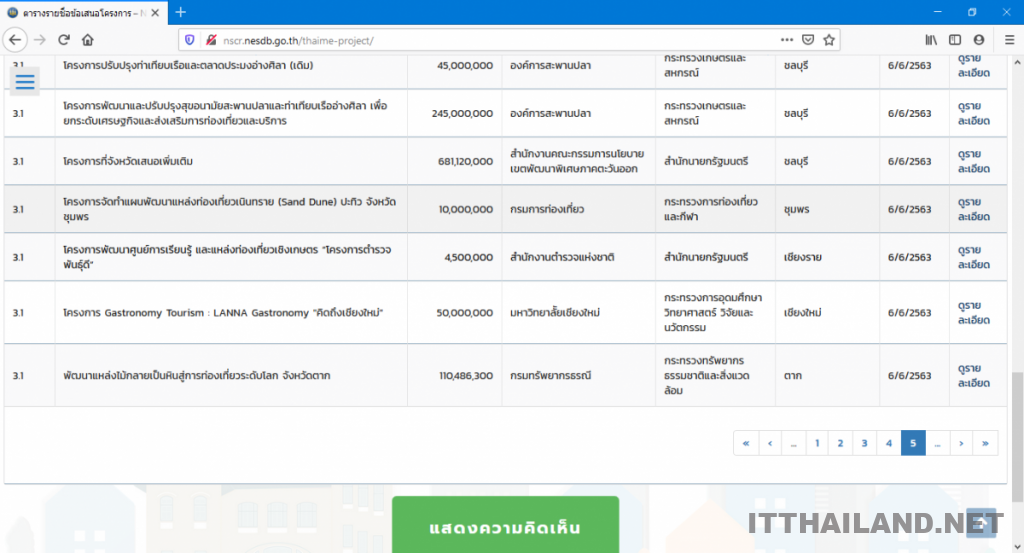Viewport: 1024px width, 553px height.
Task: Go to page 3 of results
Action: 864,443
